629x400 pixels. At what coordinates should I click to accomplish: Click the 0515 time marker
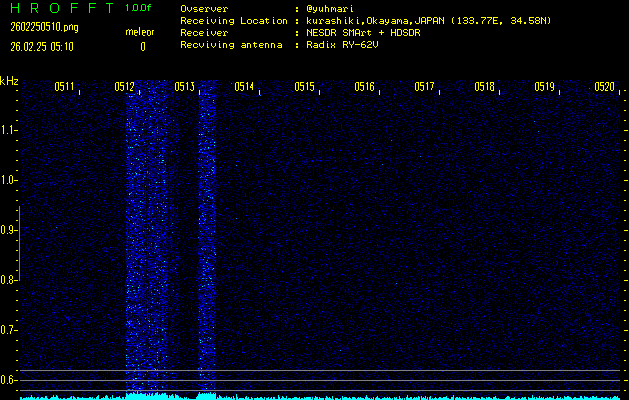[x=304, y=87]
